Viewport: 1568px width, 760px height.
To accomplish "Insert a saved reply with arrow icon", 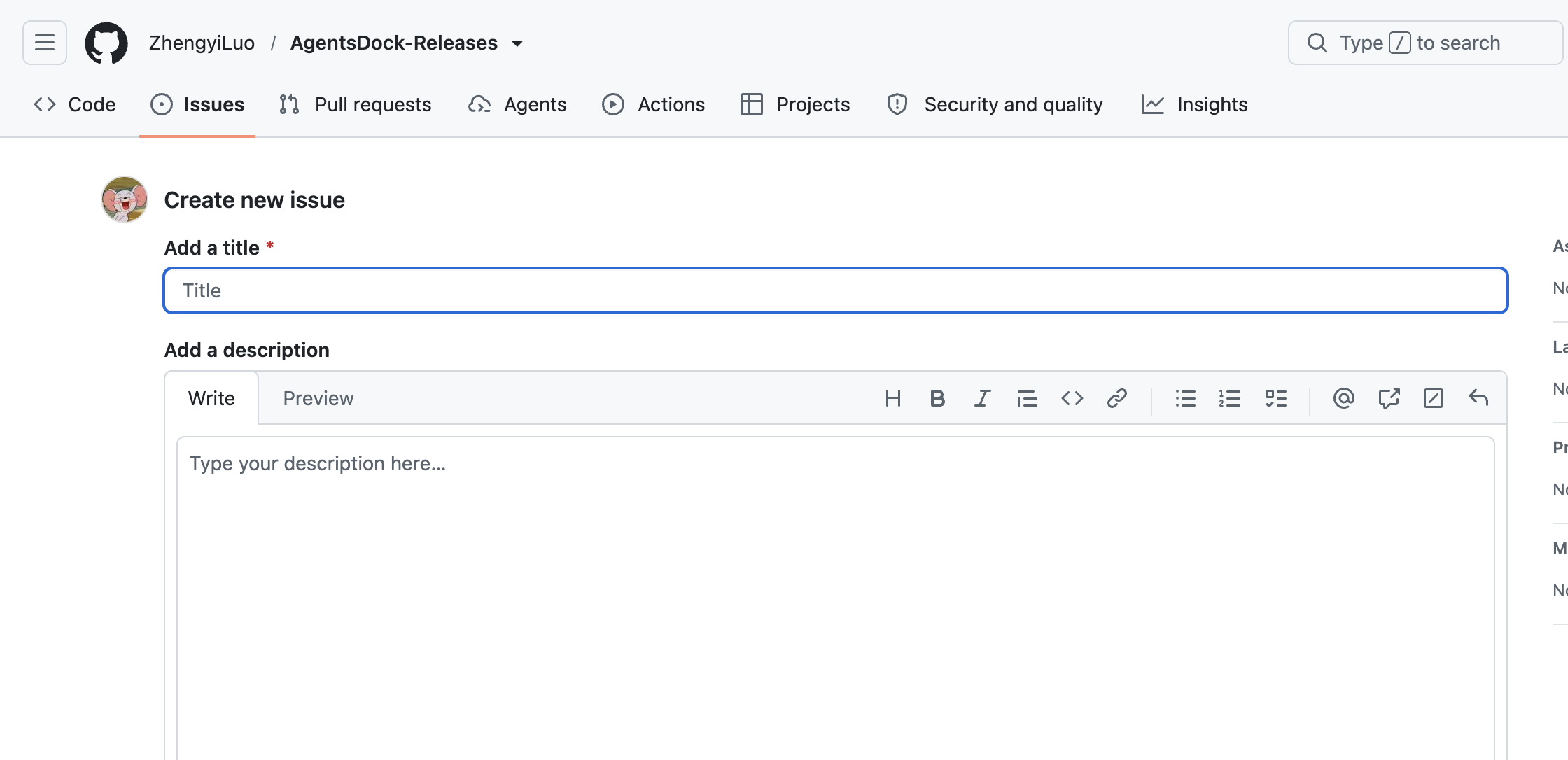I will point(1478,398).
